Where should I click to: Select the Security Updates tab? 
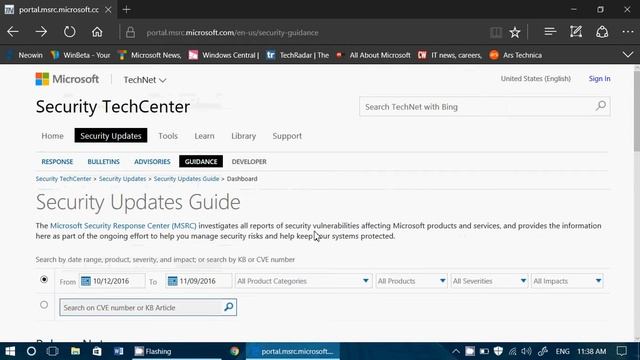(111, 136)
